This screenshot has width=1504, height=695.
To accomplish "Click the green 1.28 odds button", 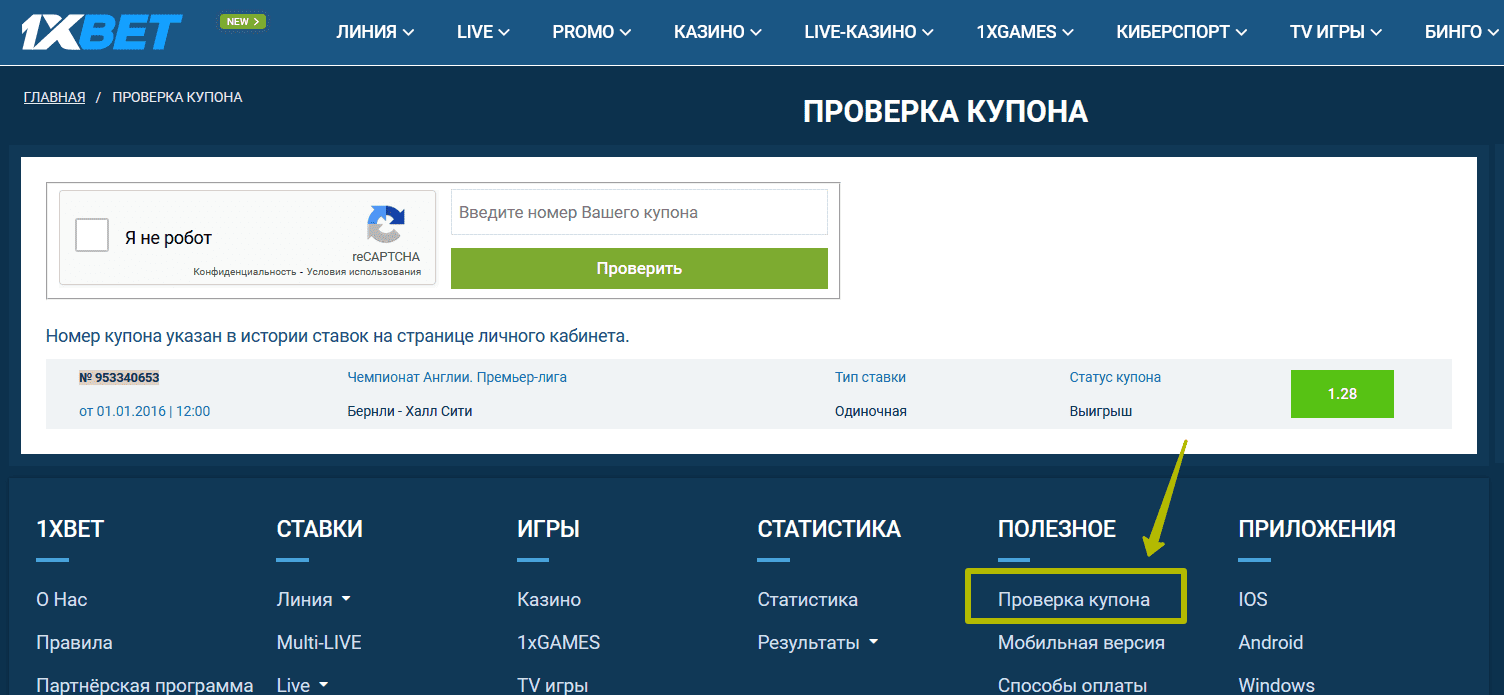I will (1341, 394).
